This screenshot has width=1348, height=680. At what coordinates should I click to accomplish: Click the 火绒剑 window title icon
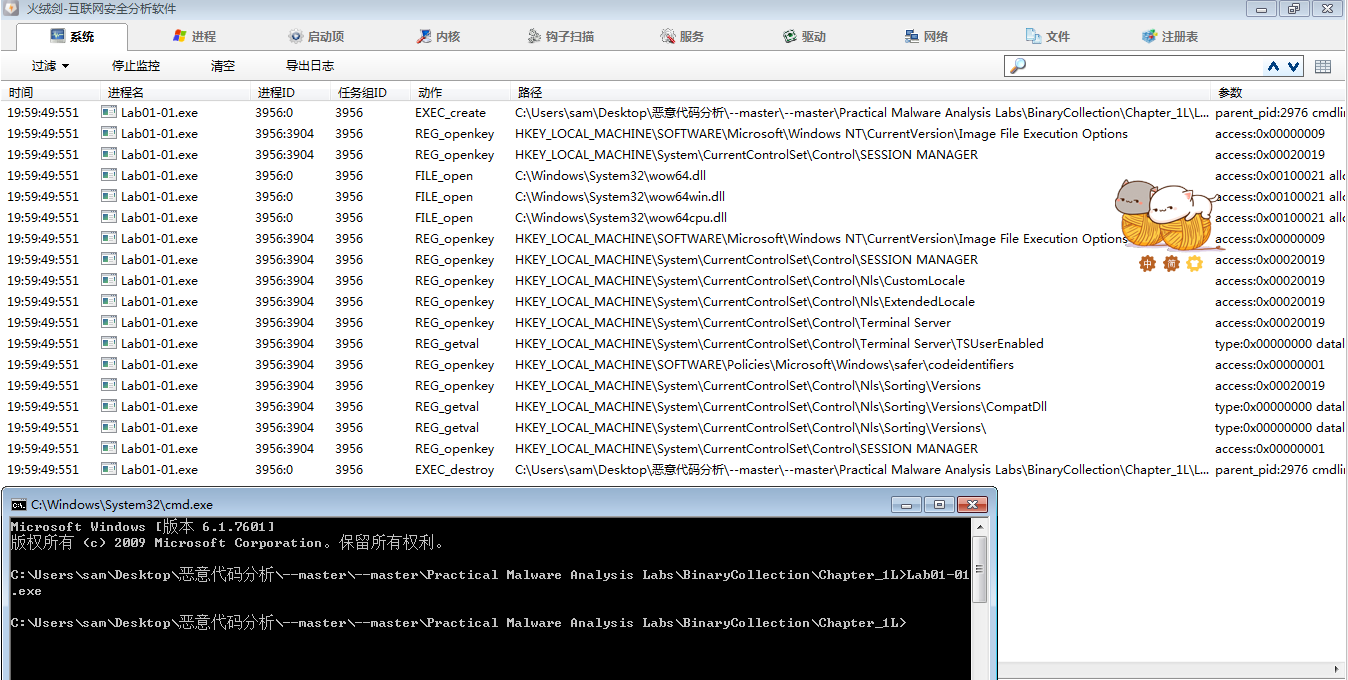pyautogui.click(x=12, y=9)
